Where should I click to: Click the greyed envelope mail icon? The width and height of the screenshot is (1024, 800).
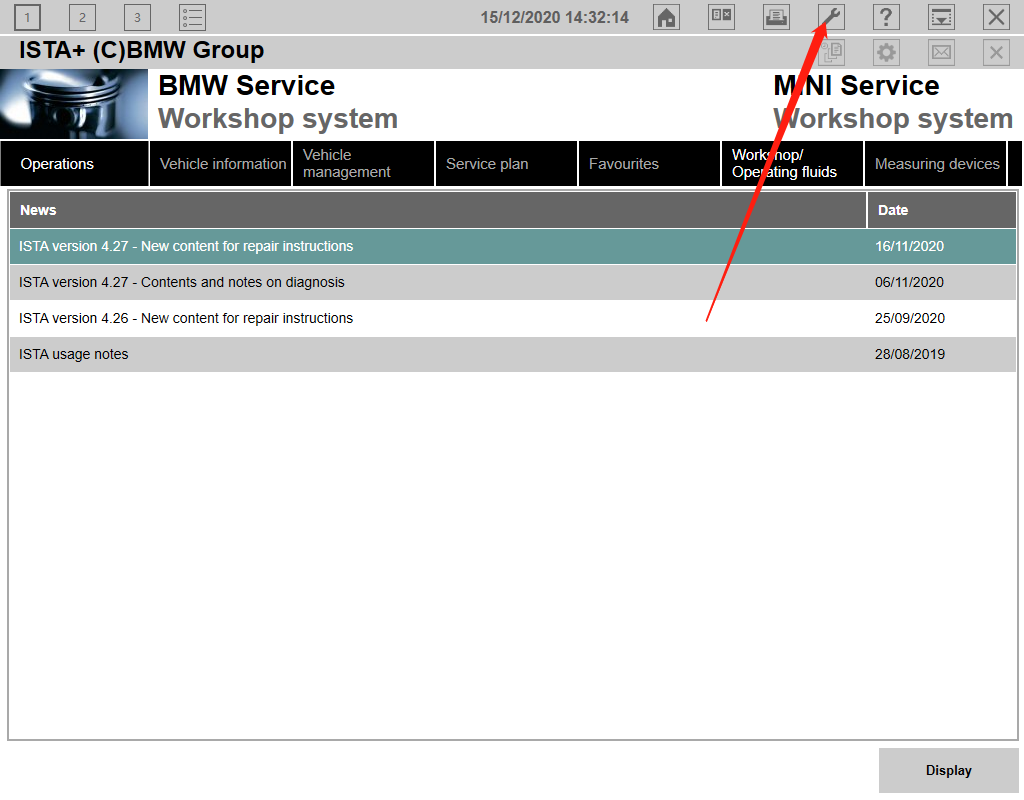[x=941, y=52]
